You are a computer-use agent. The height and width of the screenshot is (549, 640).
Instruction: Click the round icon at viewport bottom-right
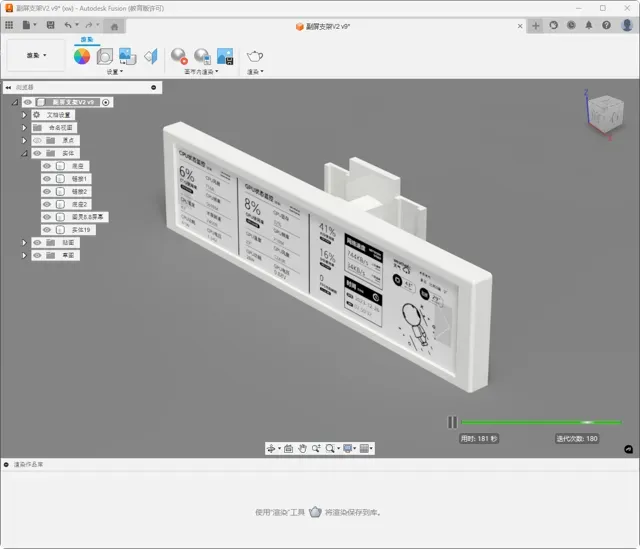pos(629,449)
